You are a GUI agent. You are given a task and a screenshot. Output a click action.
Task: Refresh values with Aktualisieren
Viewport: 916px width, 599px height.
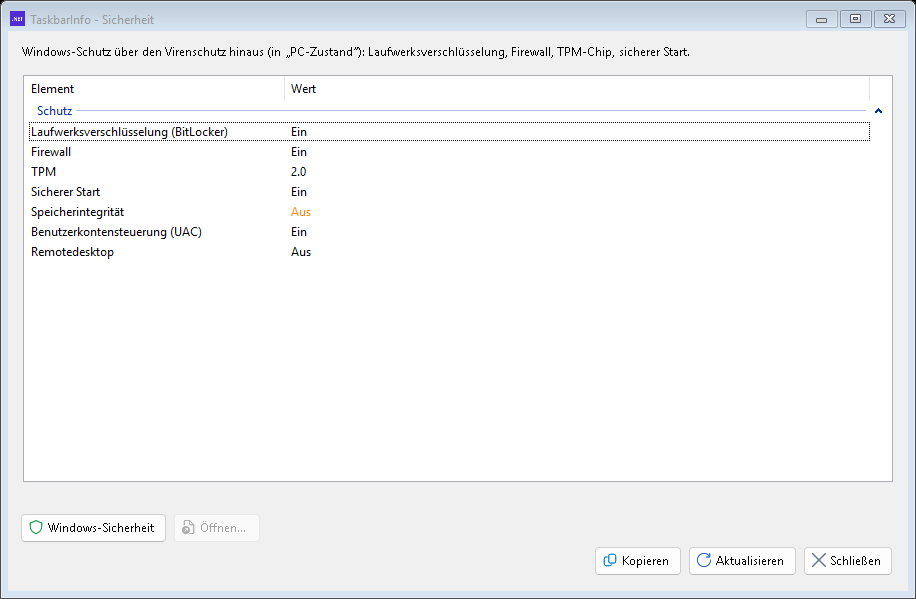pyautogui.click(x=742, y=561)
